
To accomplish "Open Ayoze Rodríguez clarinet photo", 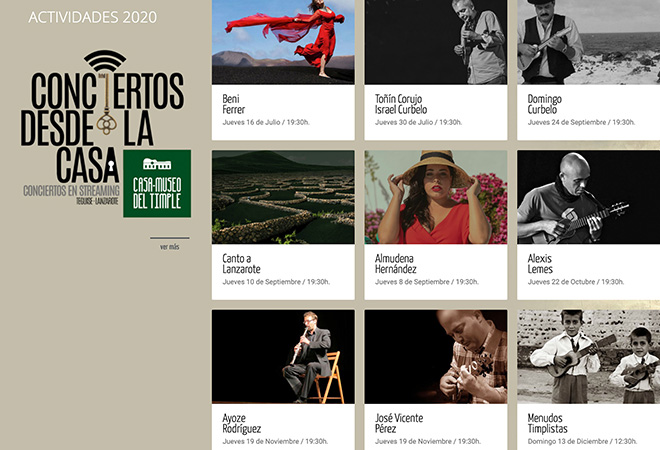I will (x=283, y=356).
